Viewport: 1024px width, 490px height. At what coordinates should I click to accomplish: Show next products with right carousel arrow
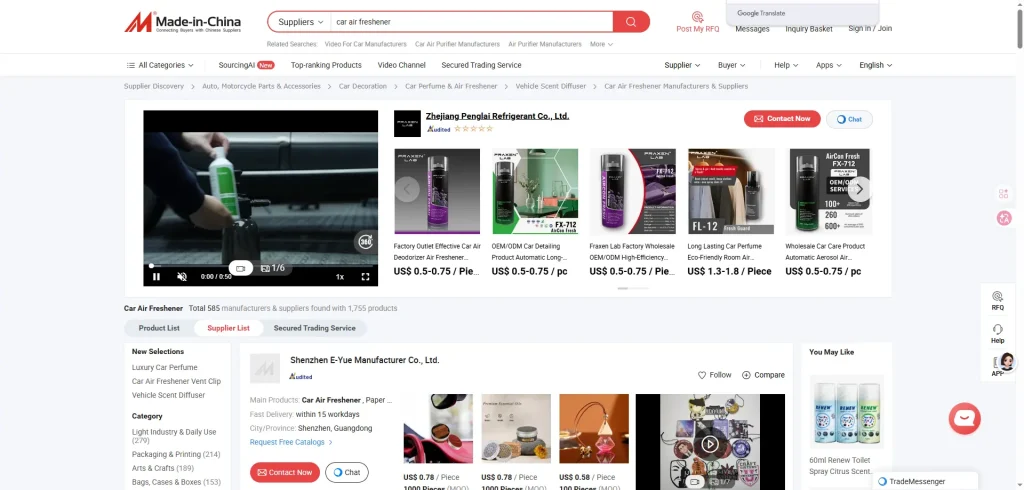point(859,189)
